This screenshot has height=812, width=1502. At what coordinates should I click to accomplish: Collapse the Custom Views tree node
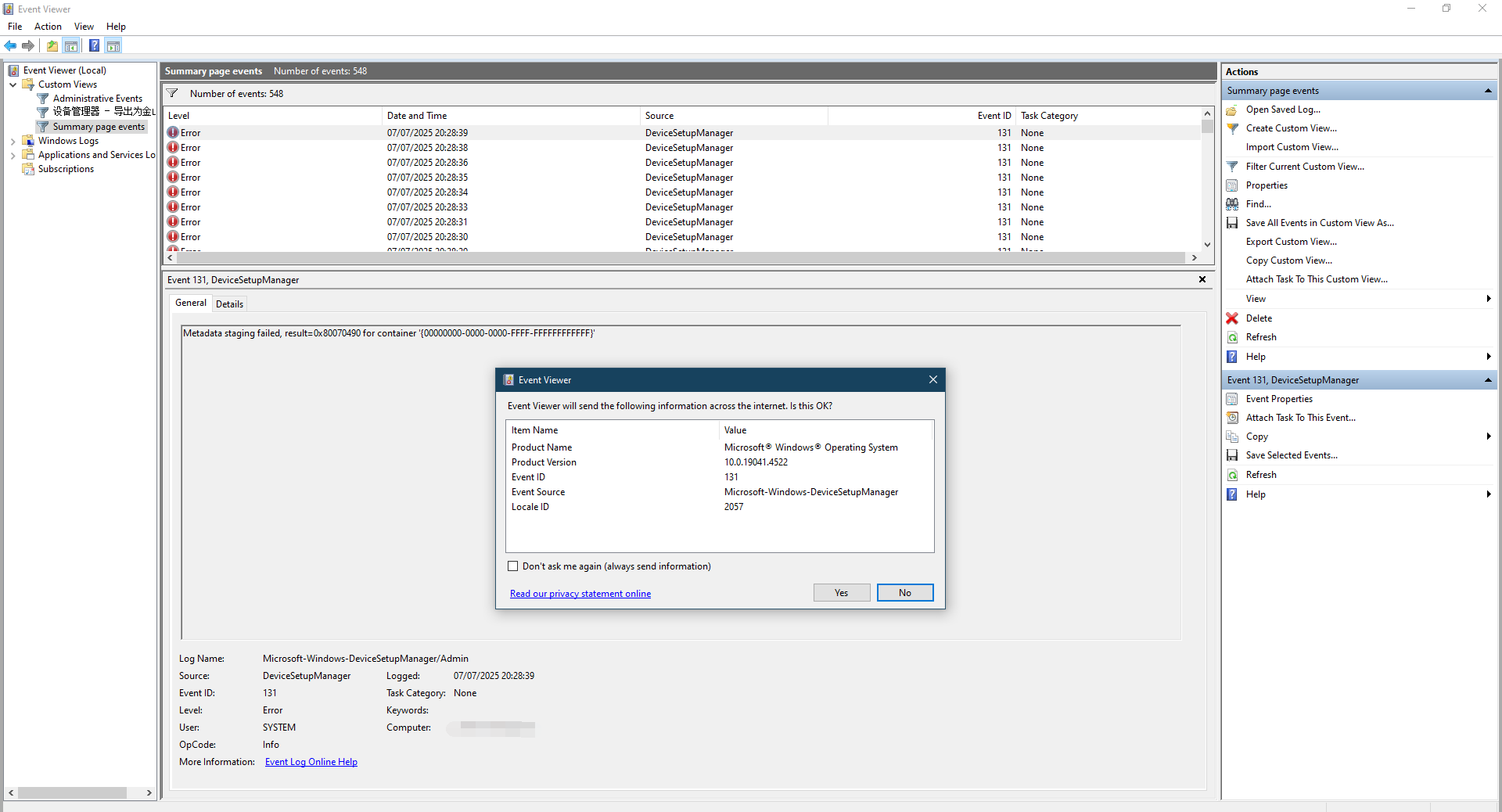pyautogui.click(x=13, y=84)
